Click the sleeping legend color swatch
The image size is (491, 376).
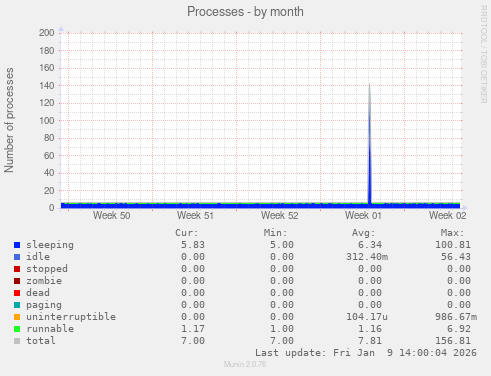[17, 245]
